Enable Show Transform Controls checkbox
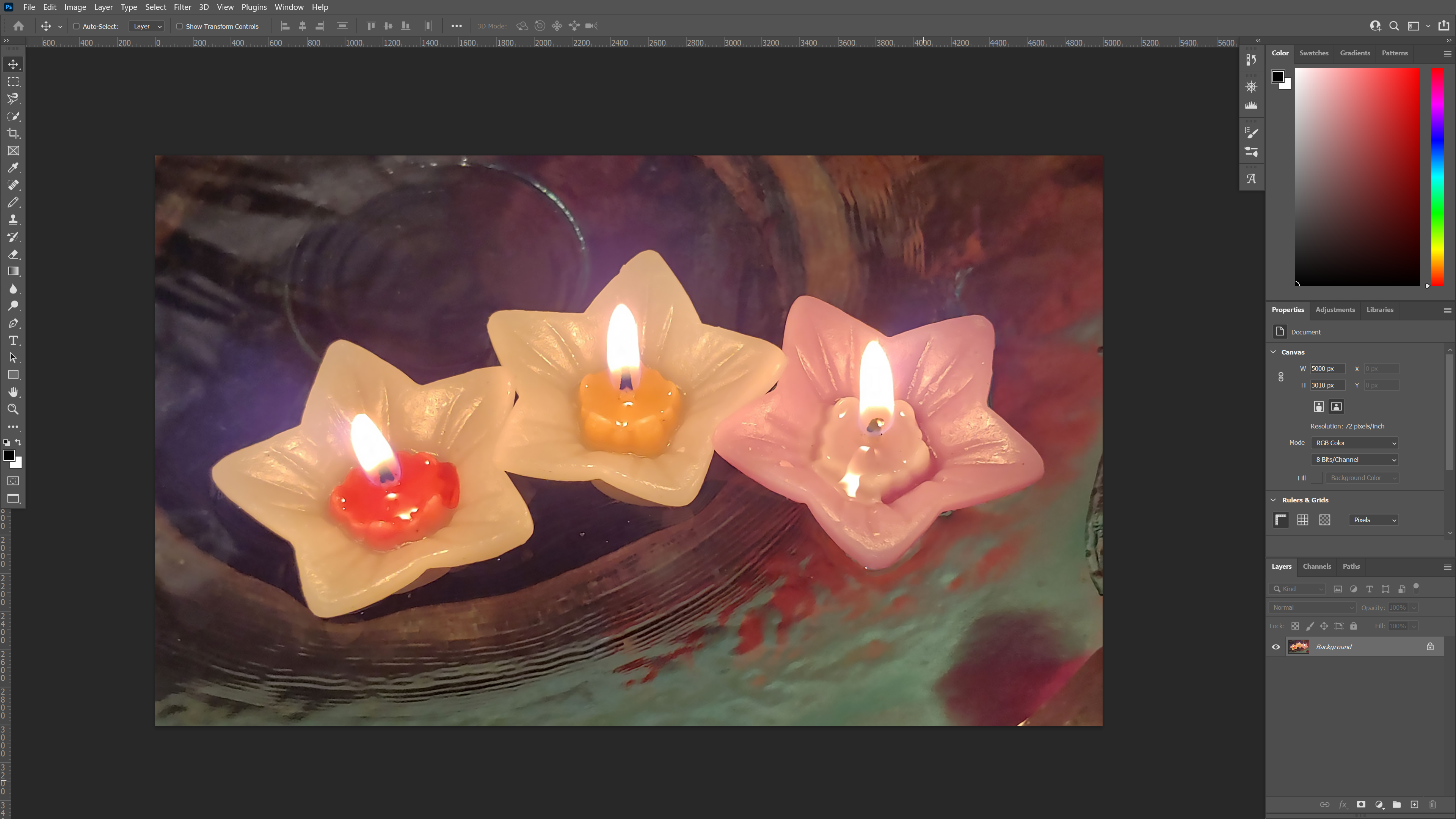Image resolution: width=1456 pixels, height=819 pixels. click(x=179, y=26)
